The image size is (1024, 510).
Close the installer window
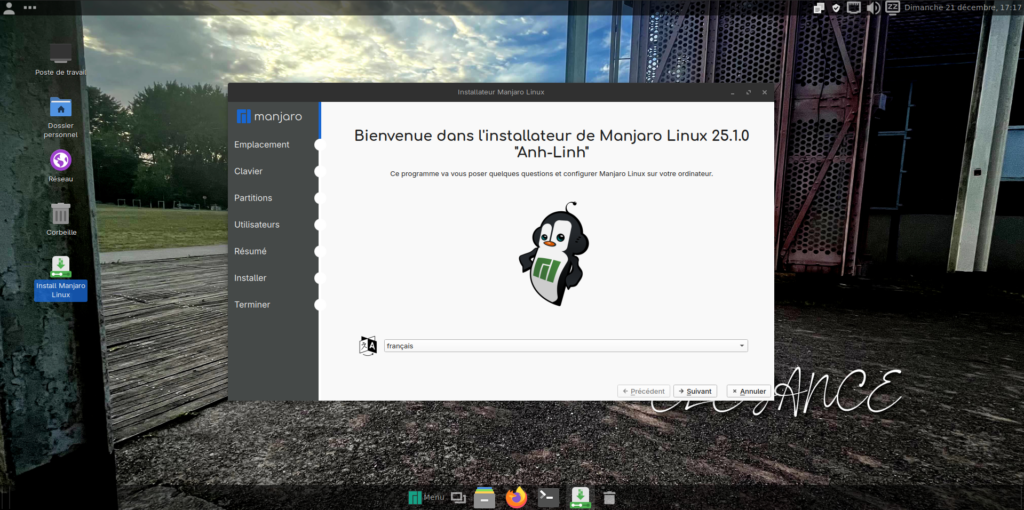[764, 92]
